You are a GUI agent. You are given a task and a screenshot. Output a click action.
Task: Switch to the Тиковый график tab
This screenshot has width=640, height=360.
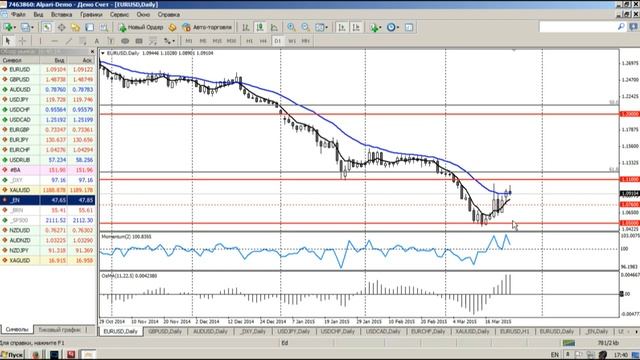coord(59,329)
